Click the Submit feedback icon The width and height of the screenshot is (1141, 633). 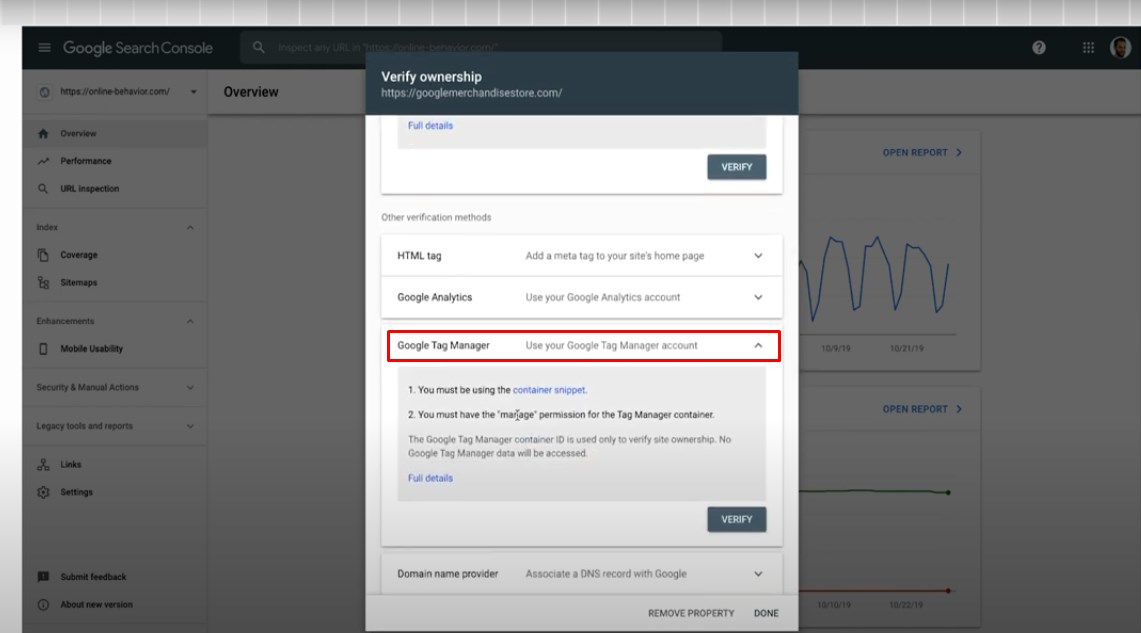[43, 577]
